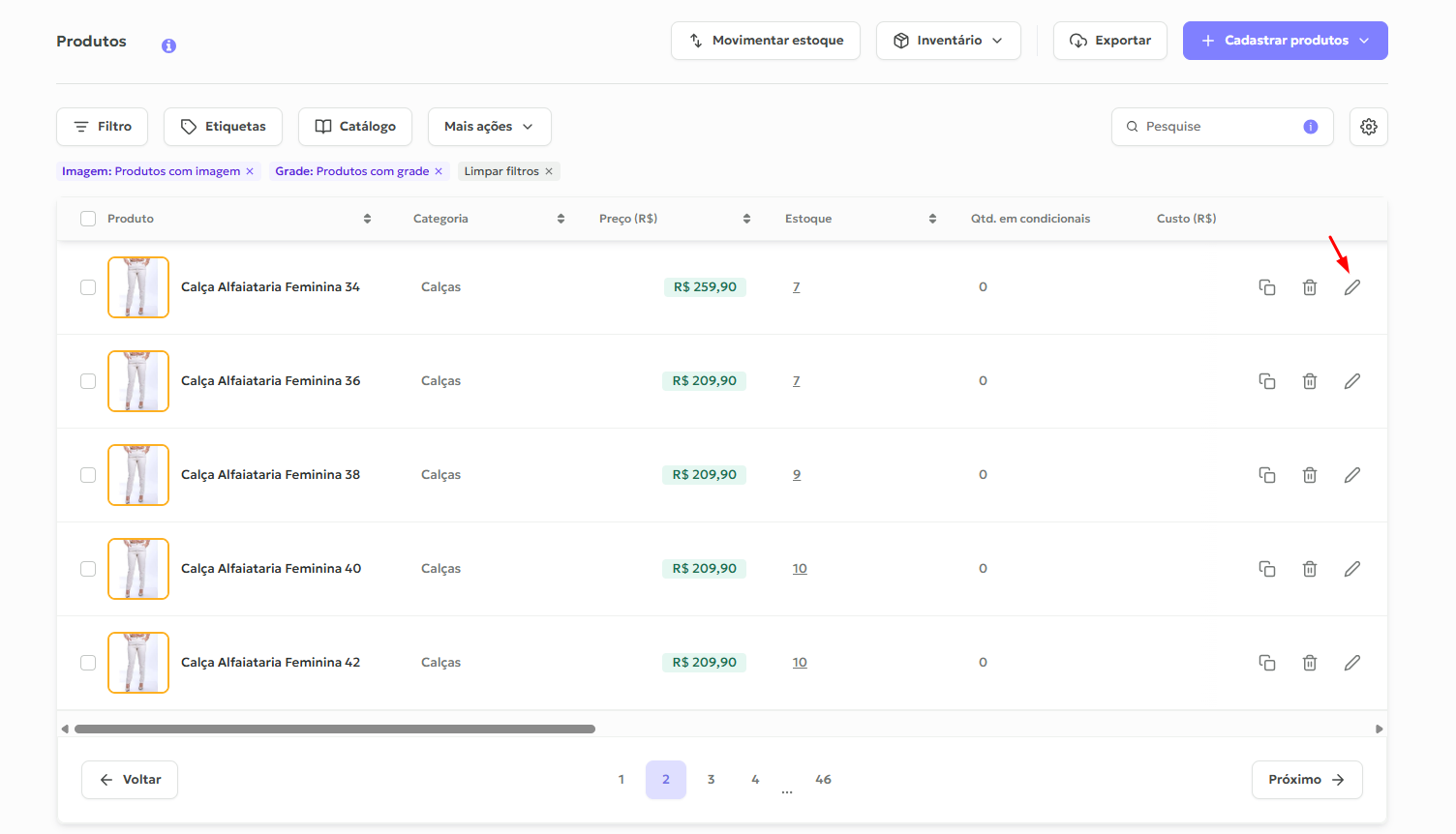Select checkbox for Calça Alfaiataria Feminina 40

pyautogui.click(x=88, y=569)
